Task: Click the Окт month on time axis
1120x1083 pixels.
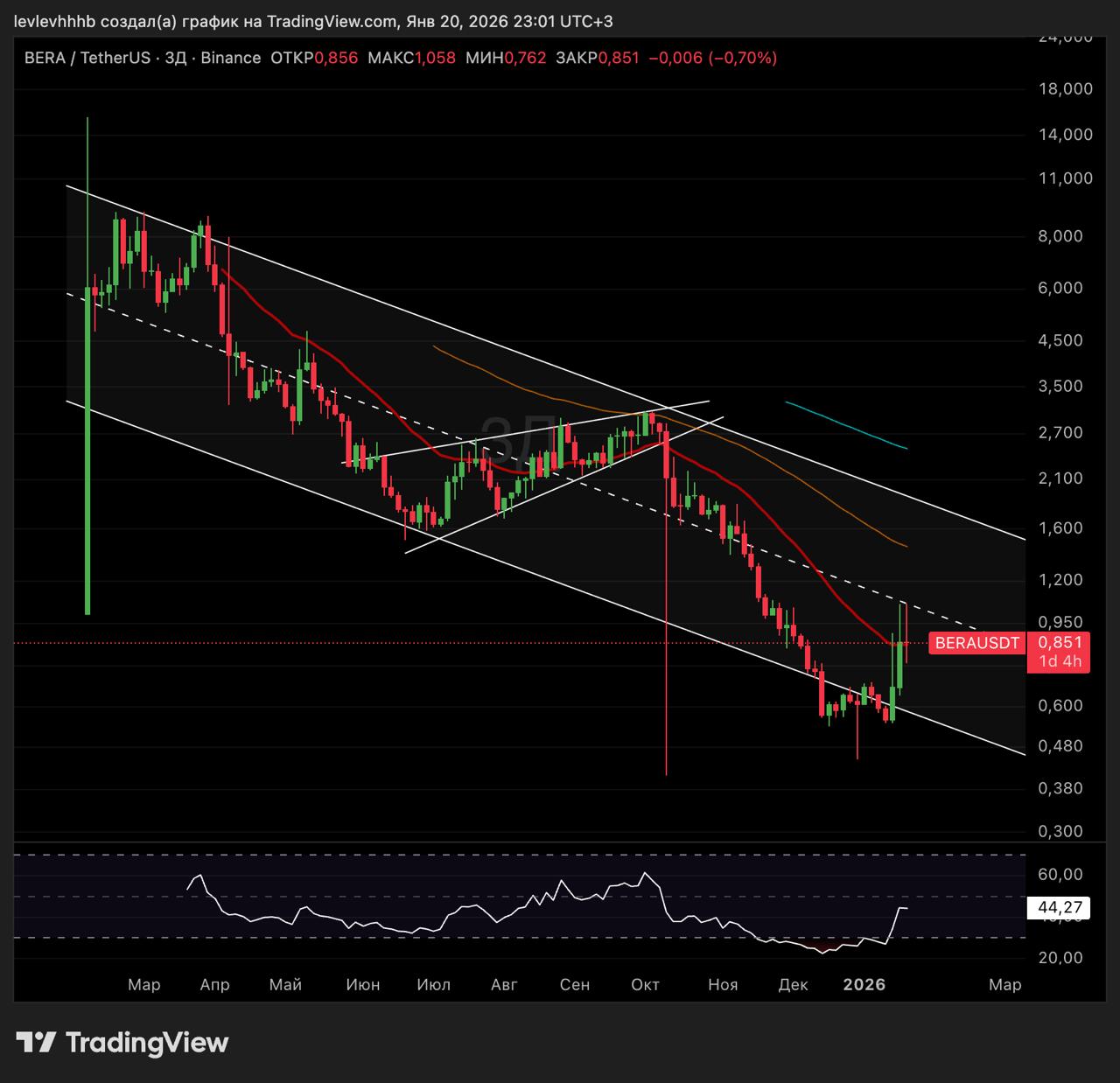Action: coord(645,984)
